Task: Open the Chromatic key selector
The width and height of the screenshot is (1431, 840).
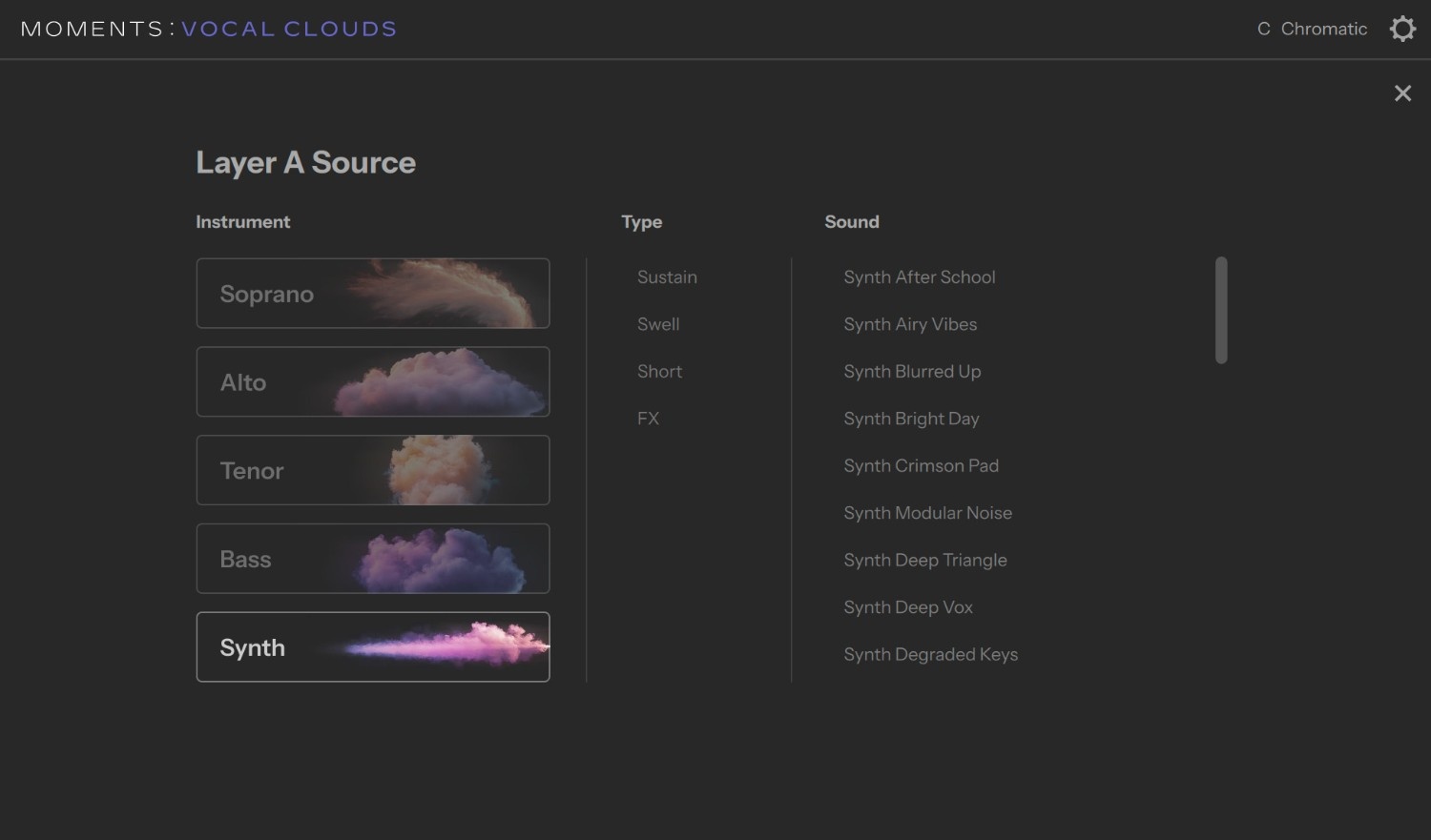Action: pyautogui.click(x=1325, y=29)
